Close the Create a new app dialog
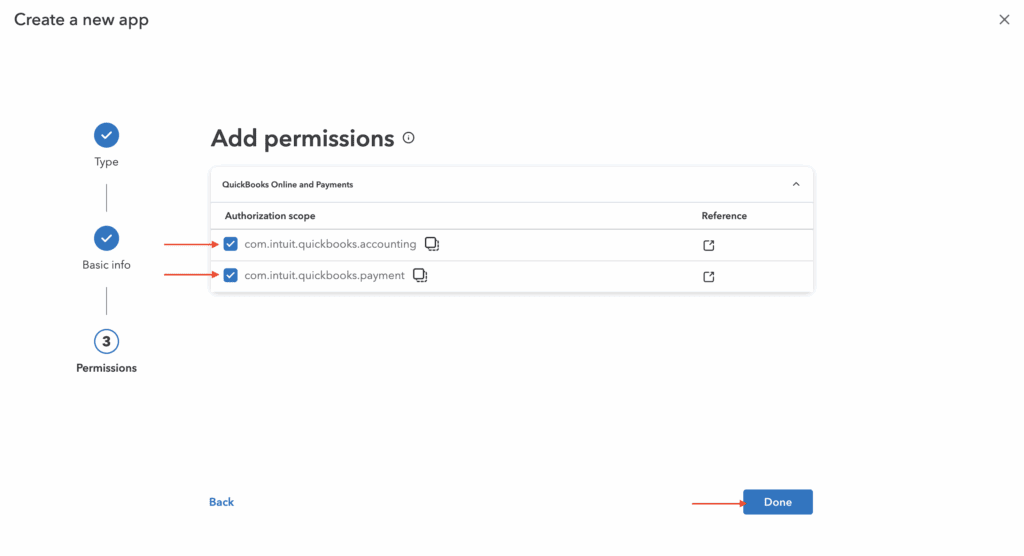Screen dimensions: 1024x556 click(x=1004, y=20)
